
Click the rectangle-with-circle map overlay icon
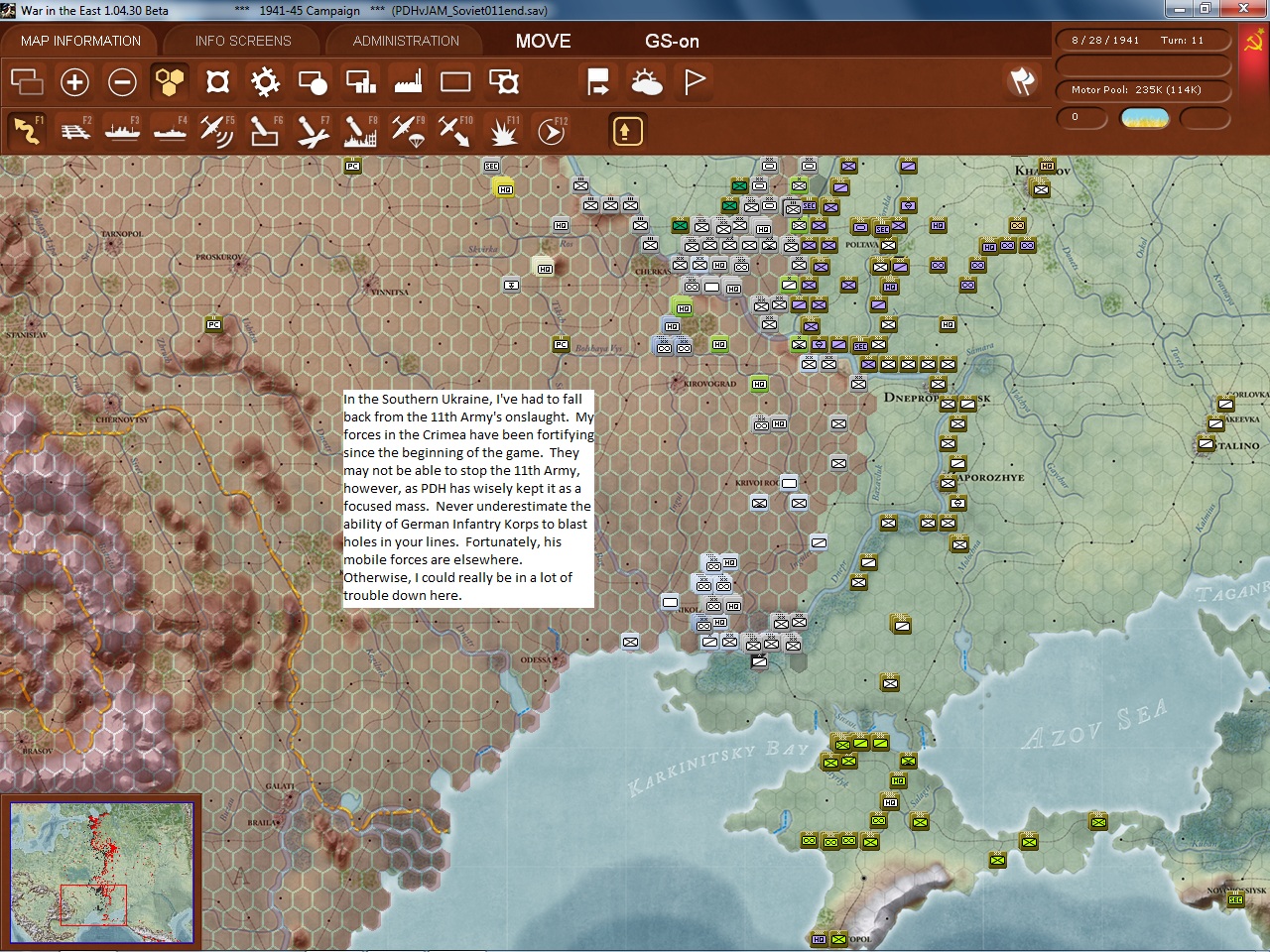313,81
